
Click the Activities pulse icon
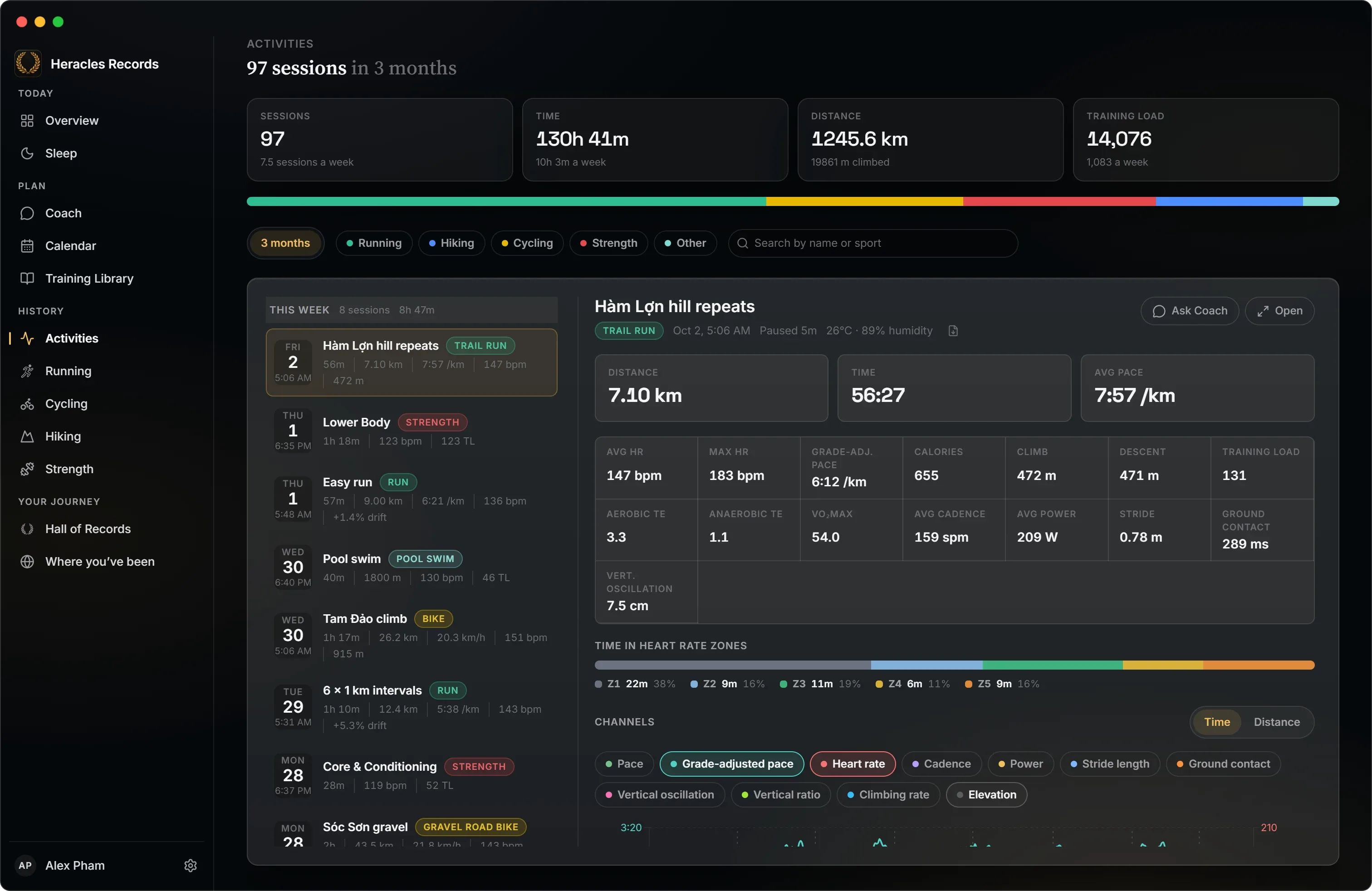(x=27, y=338)
